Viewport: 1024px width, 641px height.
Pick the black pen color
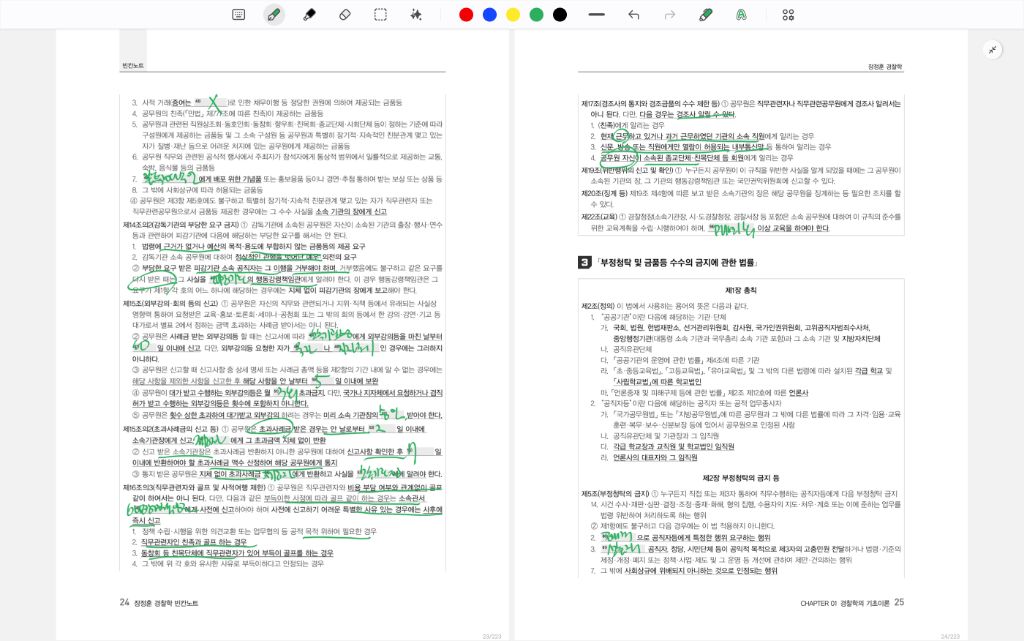point(560,15)
